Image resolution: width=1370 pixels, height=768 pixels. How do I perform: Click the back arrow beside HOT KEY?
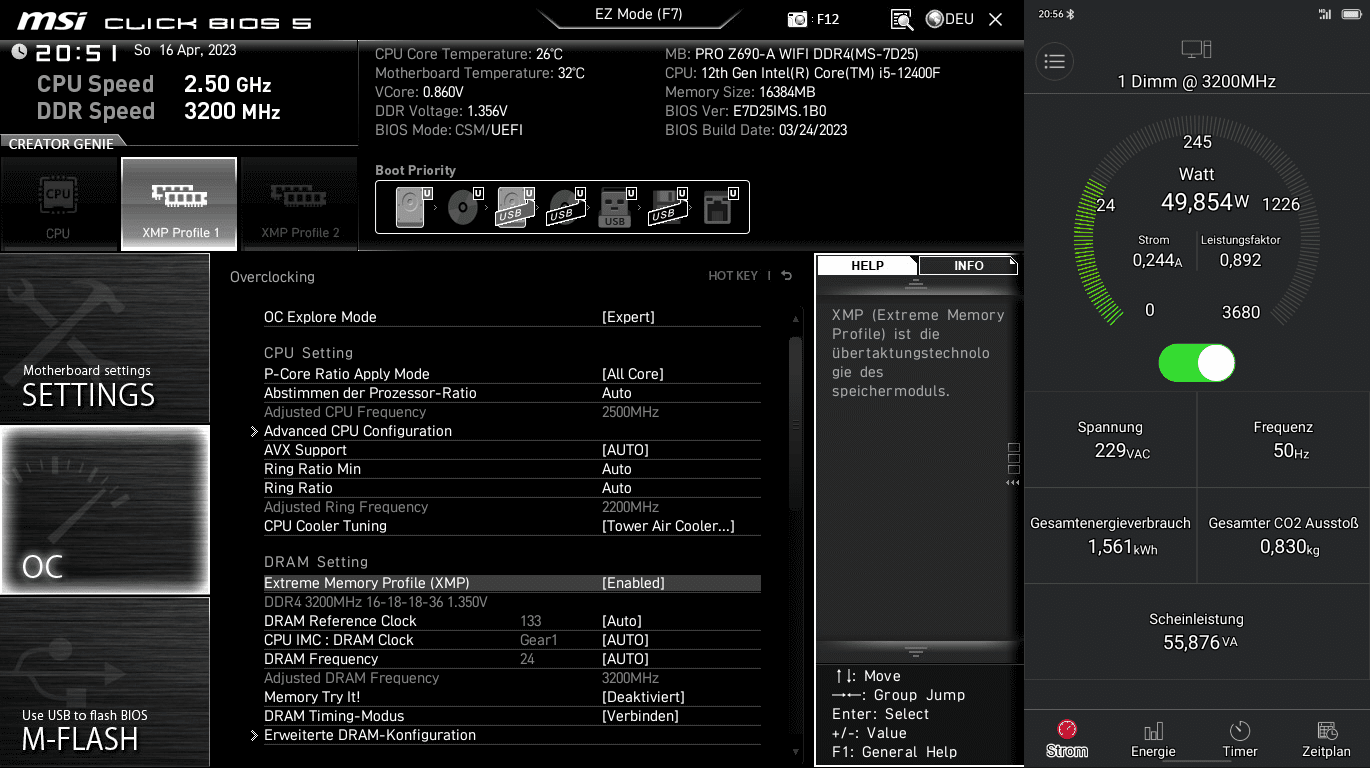point(787,276)
